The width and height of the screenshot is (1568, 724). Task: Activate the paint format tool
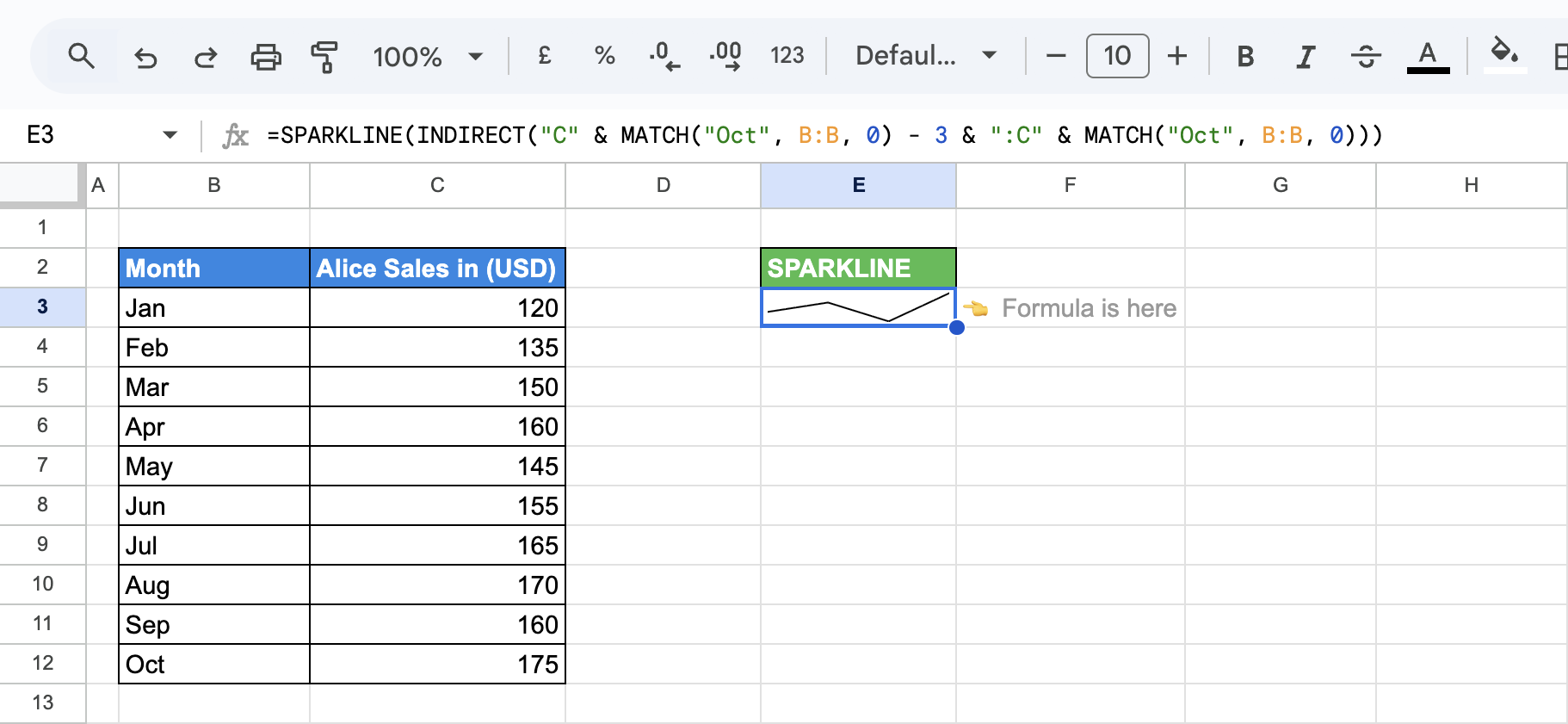tap(324, 57)
